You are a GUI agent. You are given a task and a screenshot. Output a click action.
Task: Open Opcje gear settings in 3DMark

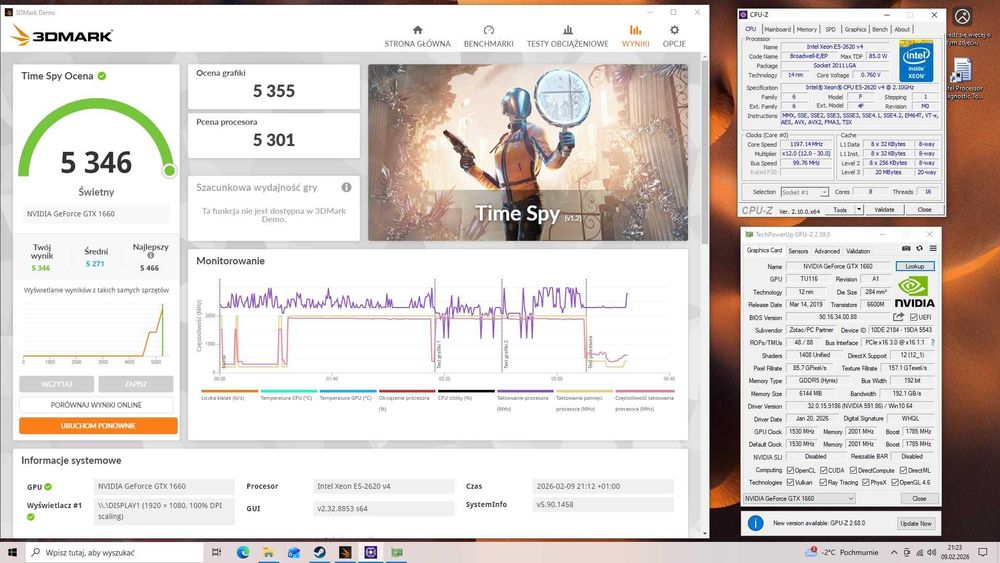click(674, 30)
